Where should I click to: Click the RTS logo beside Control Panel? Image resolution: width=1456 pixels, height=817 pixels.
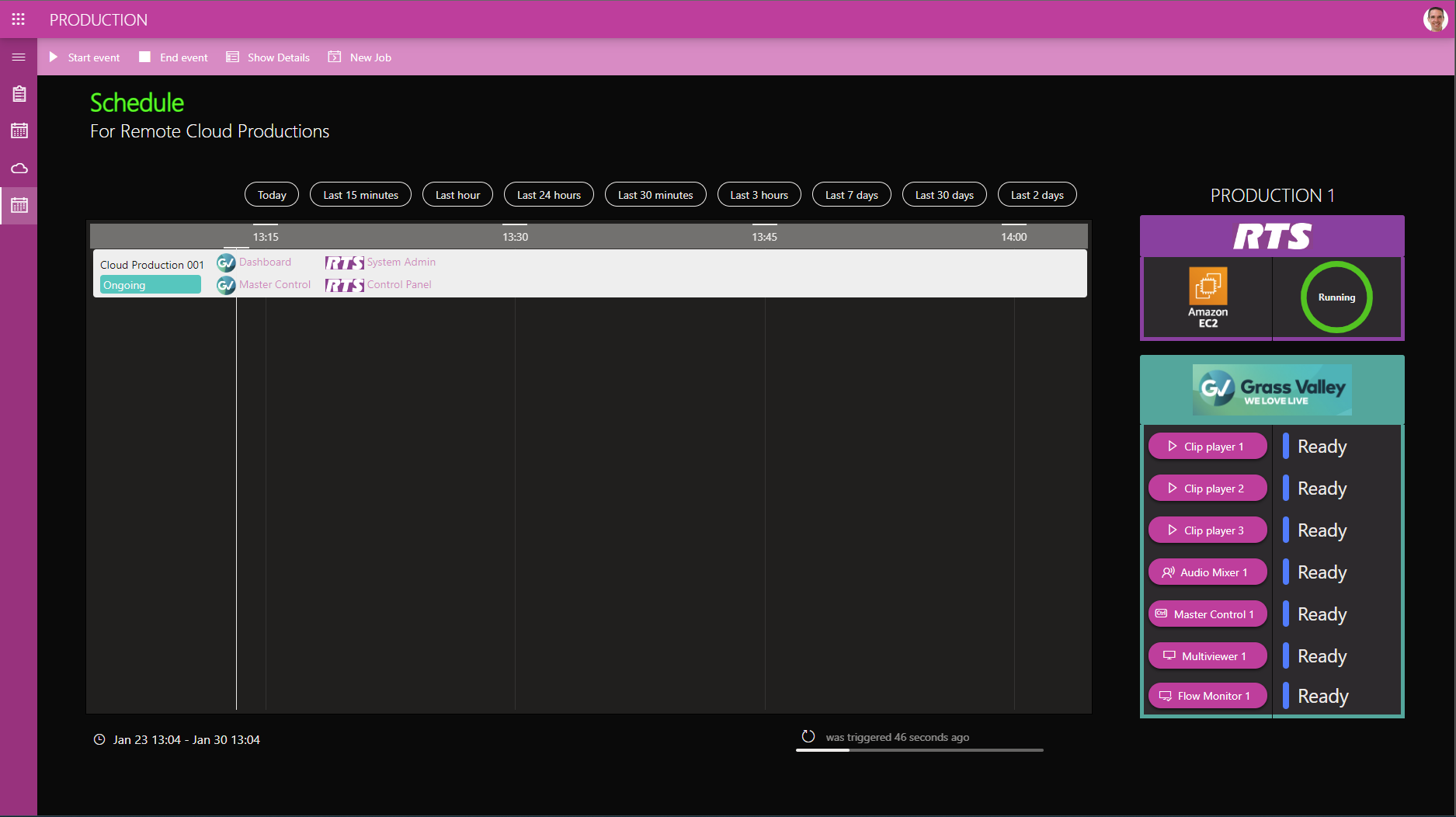pos(344,285)
